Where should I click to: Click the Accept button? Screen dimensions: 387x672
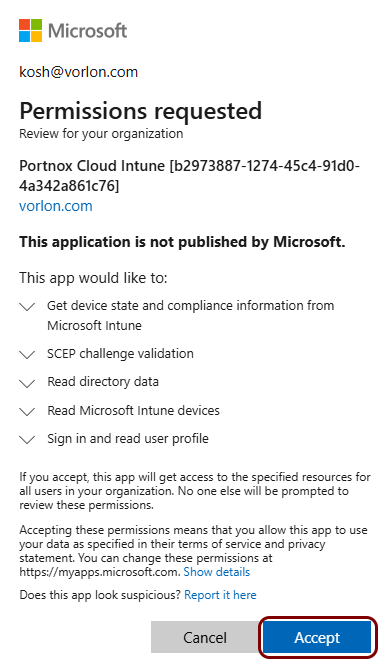click(x=317, y=637)
